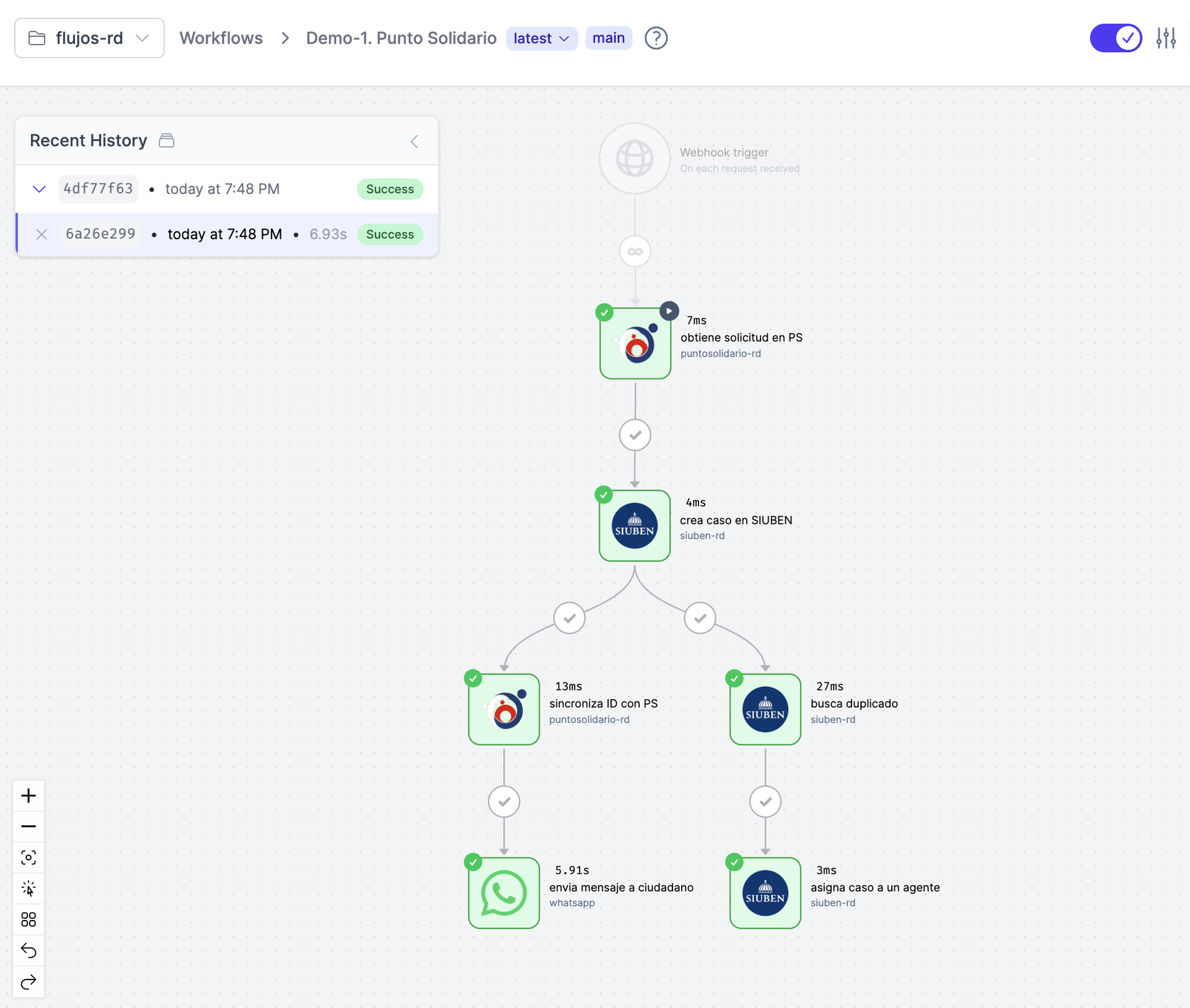Viewport: 1190px width, 1008px height.
Task: Open the help question mark icon
Action: tap(656, 38)
